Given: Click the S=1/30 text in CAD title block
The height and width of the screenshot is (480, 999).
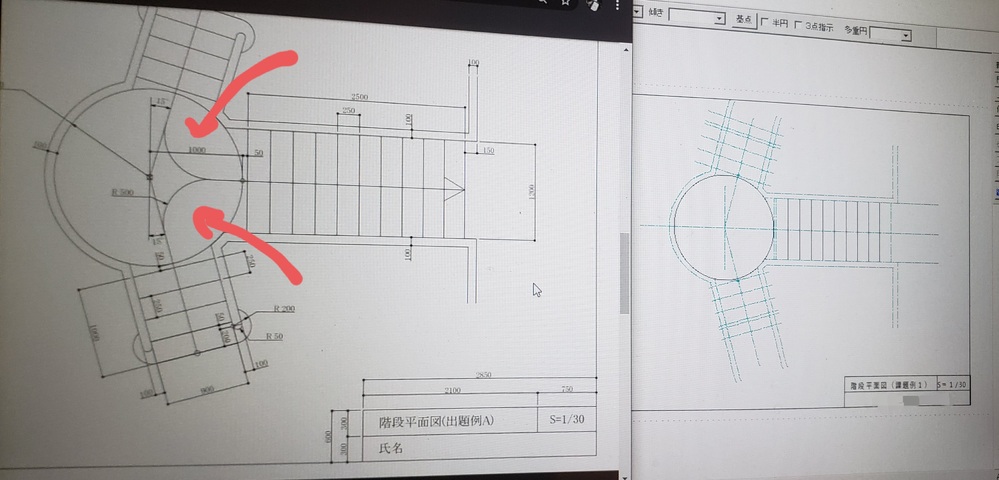Looking at the screenshot, I should 952,384.
